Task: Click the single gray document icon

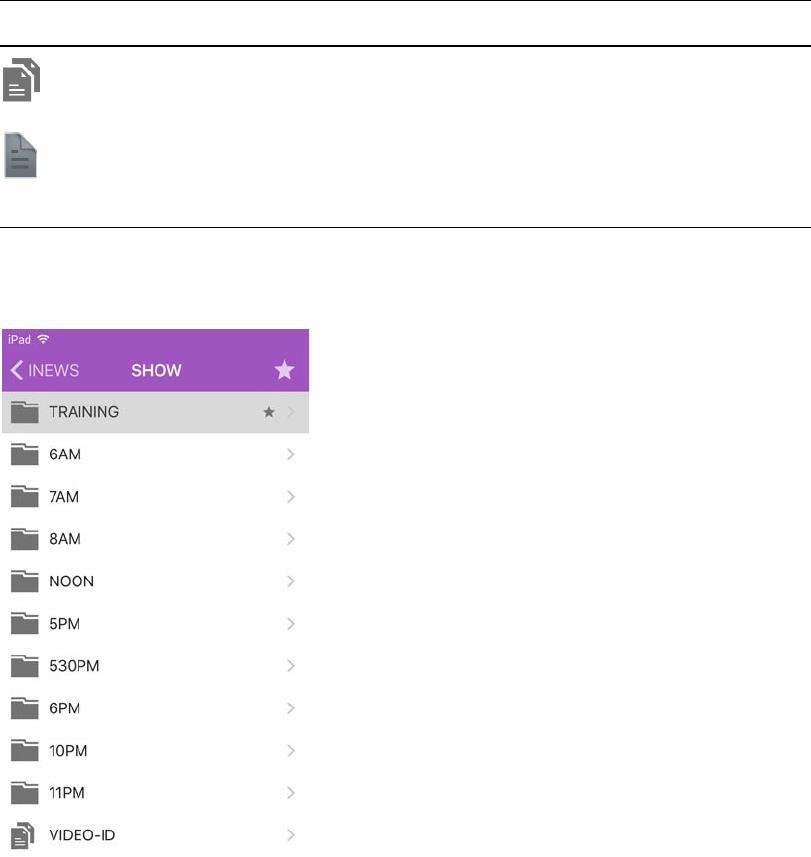Action: pos(20,155)
